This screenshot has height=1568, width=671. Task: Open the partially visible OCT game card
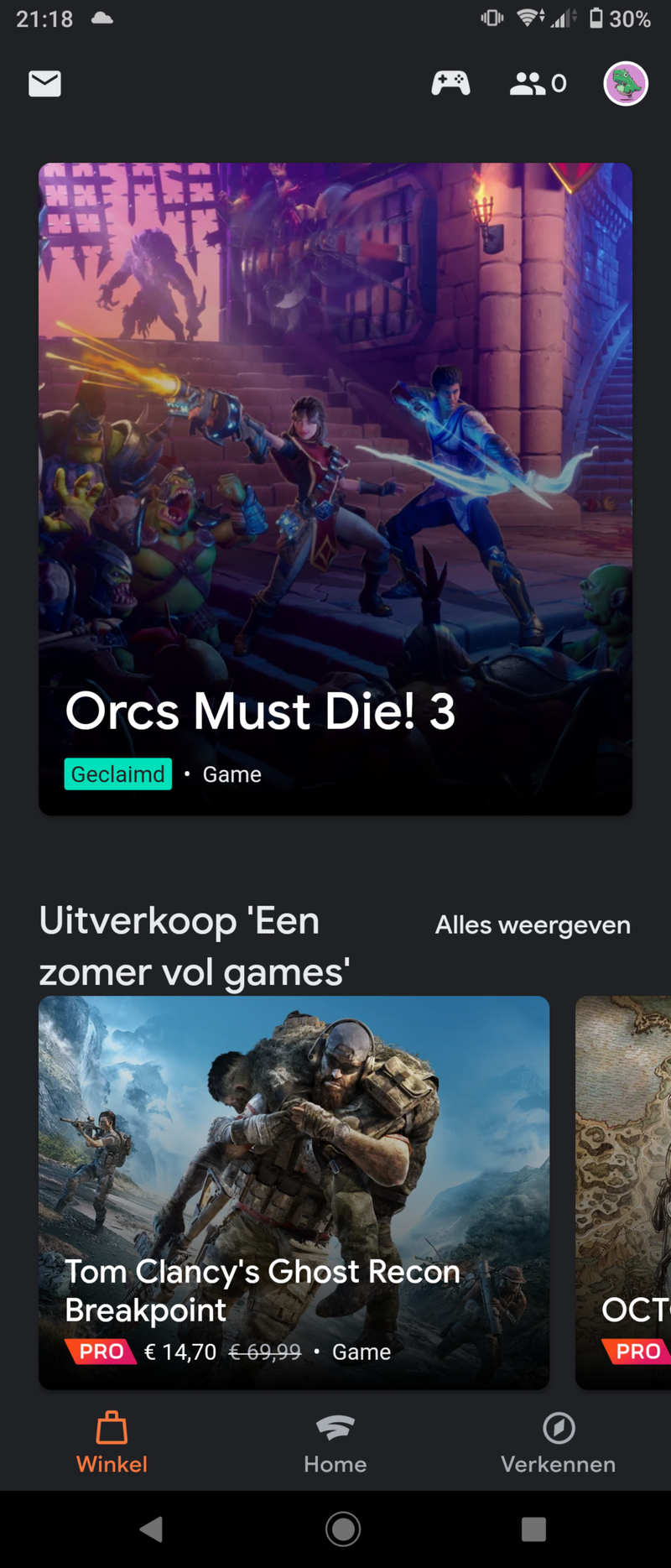point(623,1192)
